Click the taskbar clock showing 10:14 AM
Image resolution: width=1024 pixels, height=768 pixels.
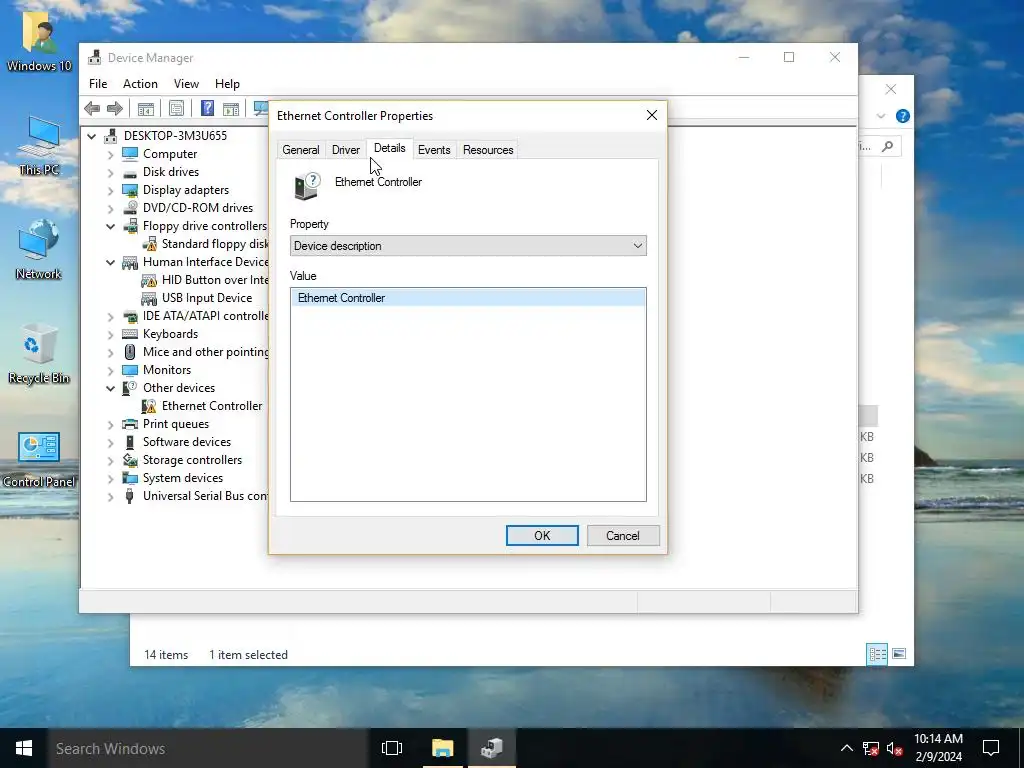click(x=938, y=748)
